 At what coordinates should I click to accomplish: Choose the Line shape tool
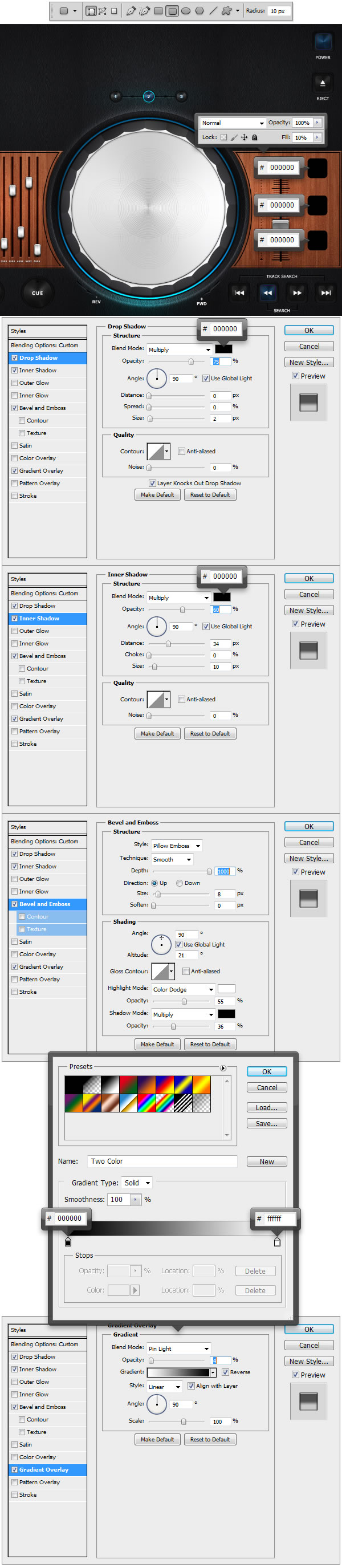[213, 11]
